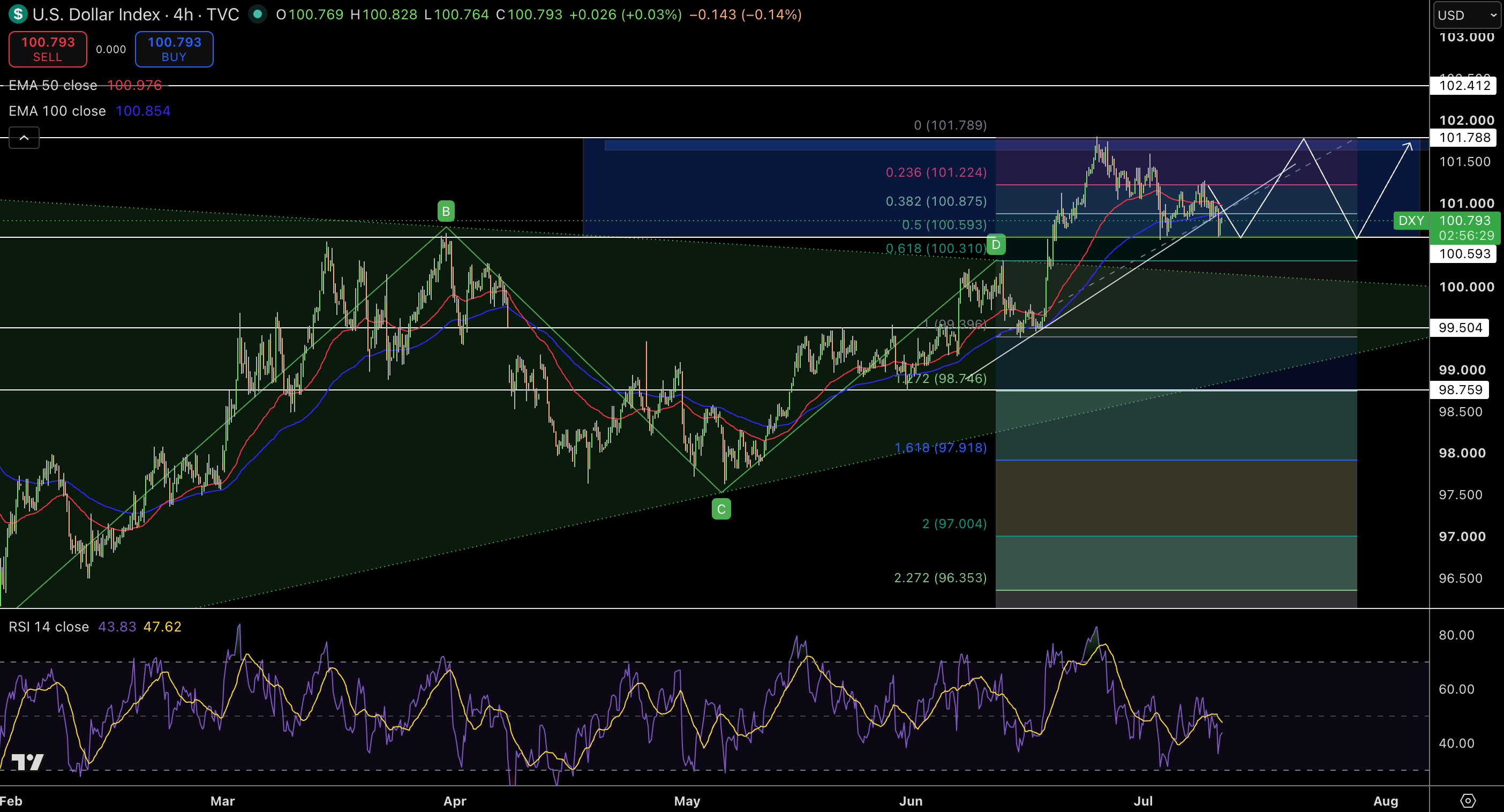Select the EMA 100 close indicator label
Image resolution: width=1504 pixels, height=812 pixels.
click(x=57, y=111)
